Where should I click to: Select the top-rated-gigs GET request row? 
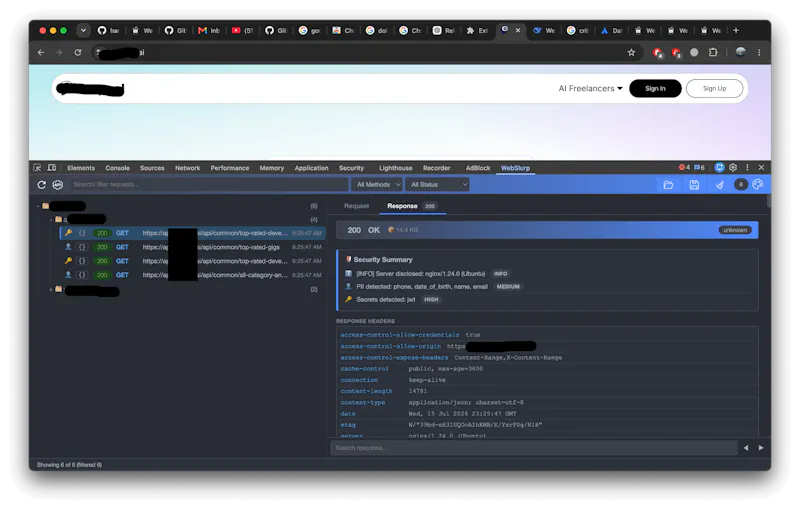pos(192,247)
